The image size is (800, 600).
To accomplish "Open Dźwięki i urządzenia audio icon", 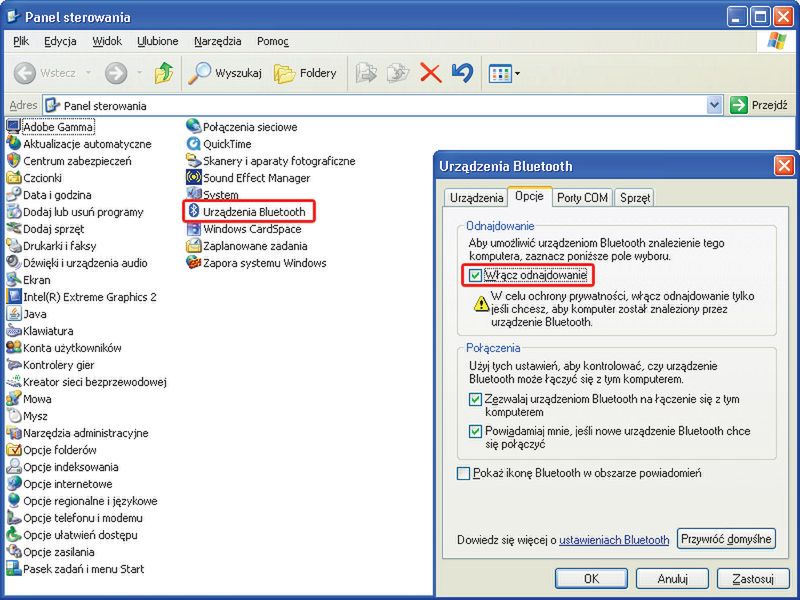I will pyautogui.click(x=13, y=263).
